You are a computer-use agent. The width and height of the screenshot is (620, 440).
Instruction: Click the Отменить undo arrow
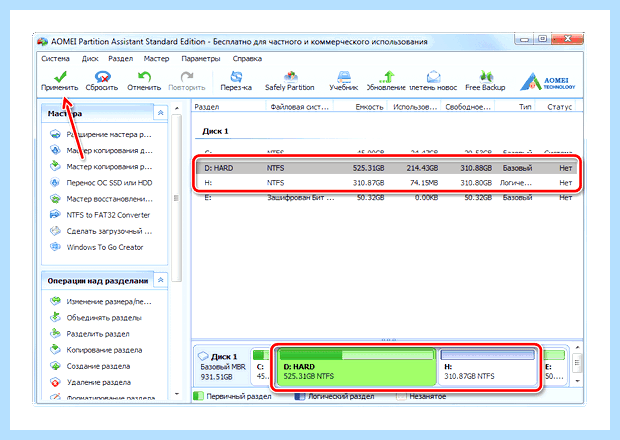tap(144, 81)
